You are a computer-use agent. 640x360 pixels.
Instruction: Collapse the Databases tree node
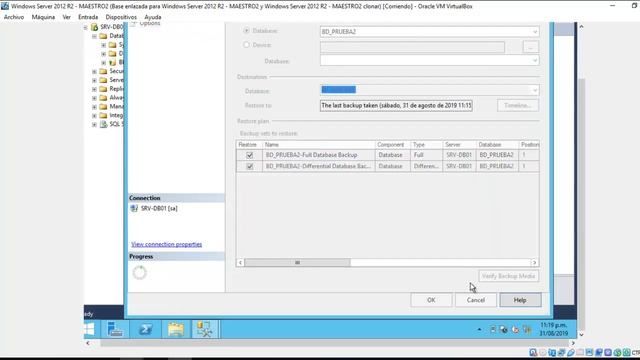[94, 36]
